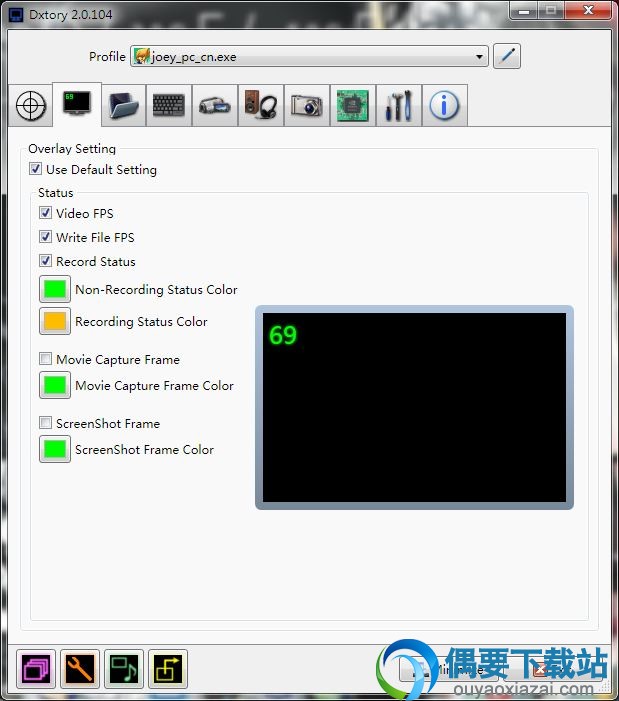Click the yellow export arrow button
Screen dimensions: 619x701
(x=168, y=669)
